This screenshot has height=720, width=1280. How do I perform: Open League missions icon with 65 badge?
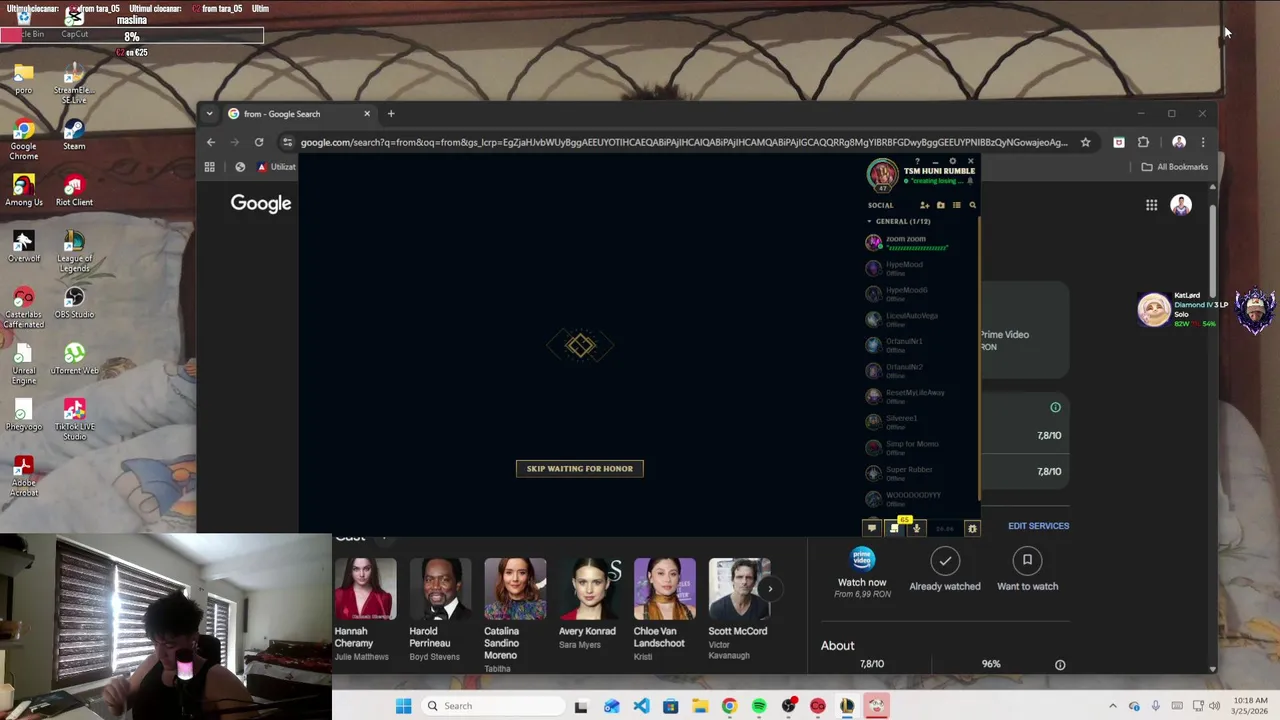tap(896, 526)
